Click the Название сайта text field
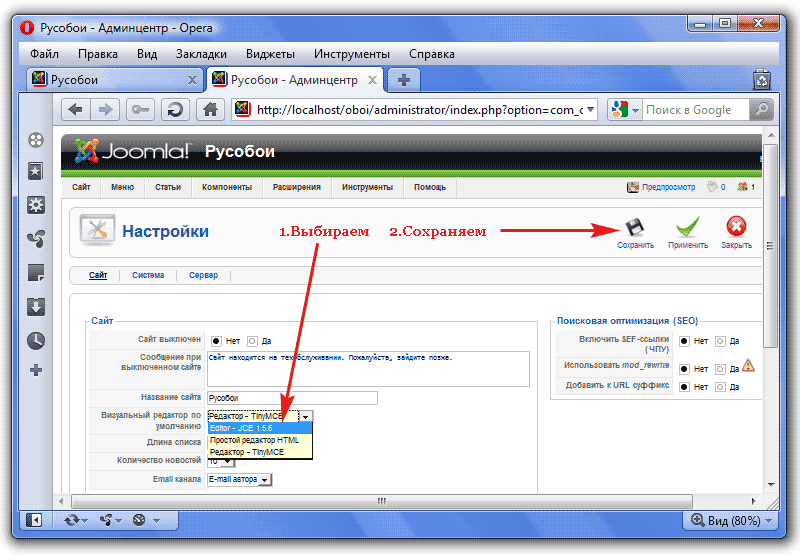The image size is (800, 560). [292, 398]
